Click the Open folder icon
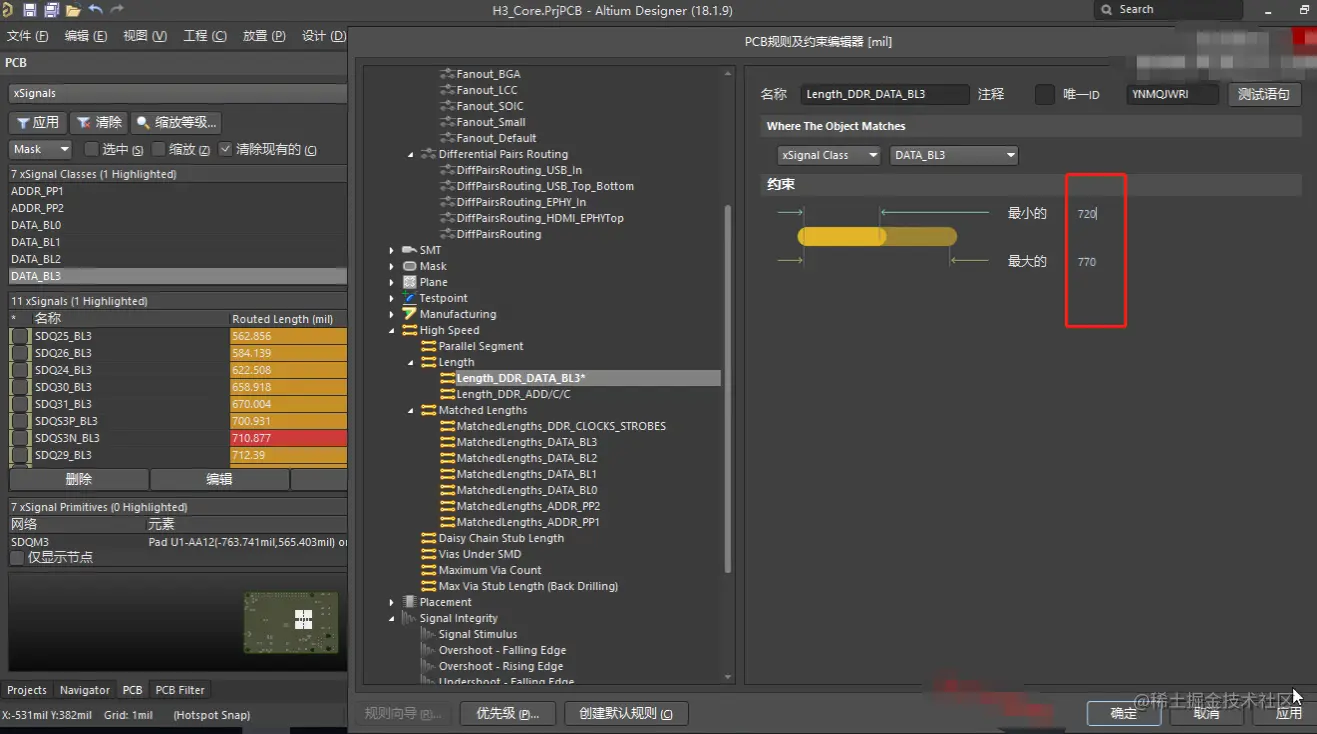 (x=73, y=10)
